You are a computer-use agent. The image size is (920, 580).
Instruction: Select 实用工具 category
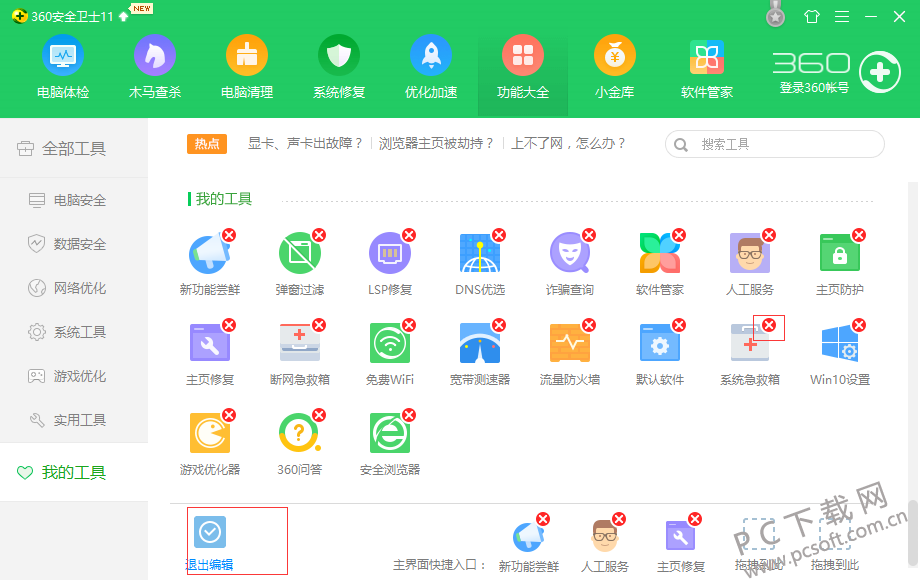click(x=74, y=420)
